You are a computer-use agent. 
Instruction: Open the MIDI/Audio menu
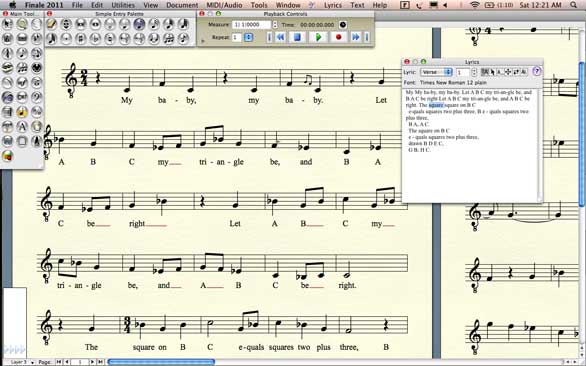coord(224,5)
